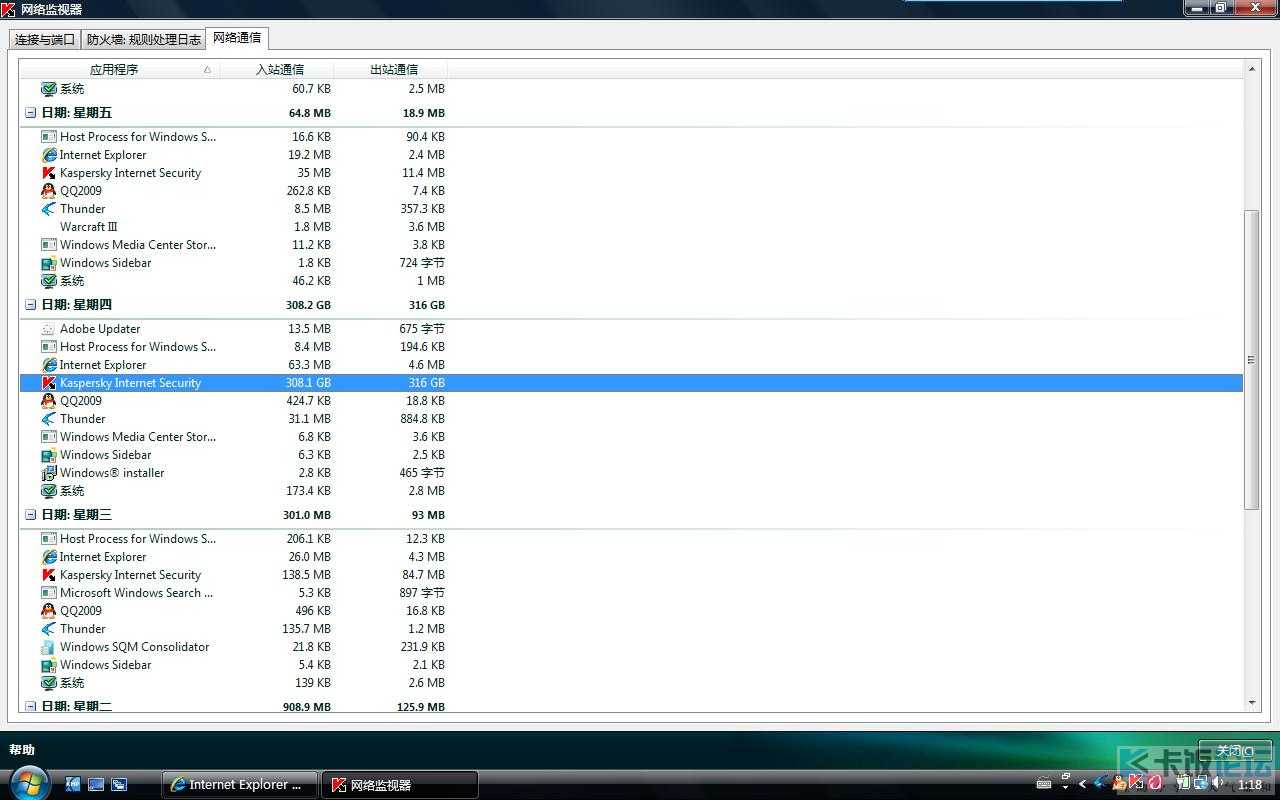This screenshot has height=800, width=1280.
Task: Click the Kaspersky icon in the 星期五 group
Action: pyautogui.click(x=49, y=173)
